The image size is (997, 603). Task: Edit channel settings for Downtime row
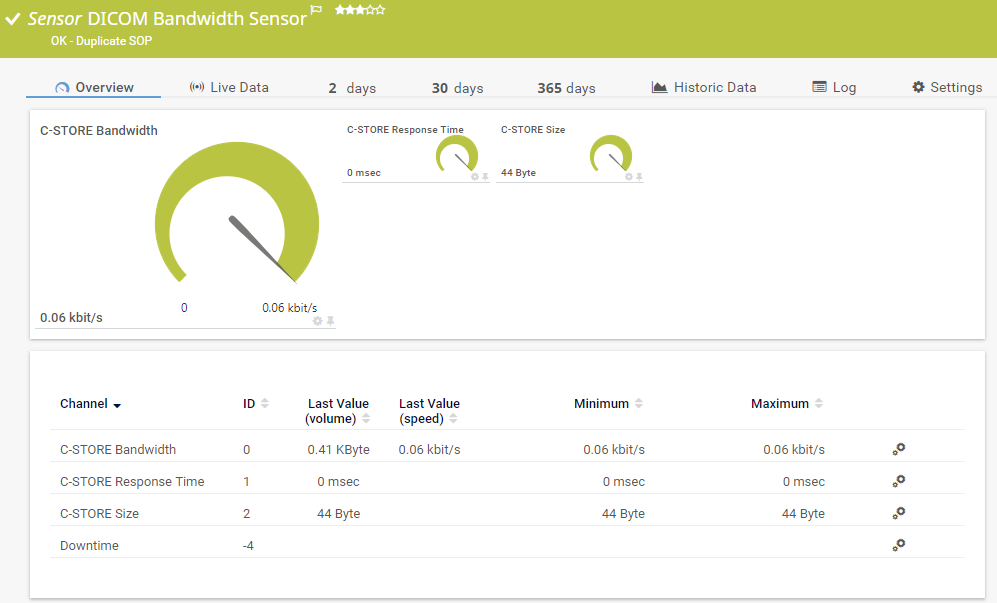[898, 545]
